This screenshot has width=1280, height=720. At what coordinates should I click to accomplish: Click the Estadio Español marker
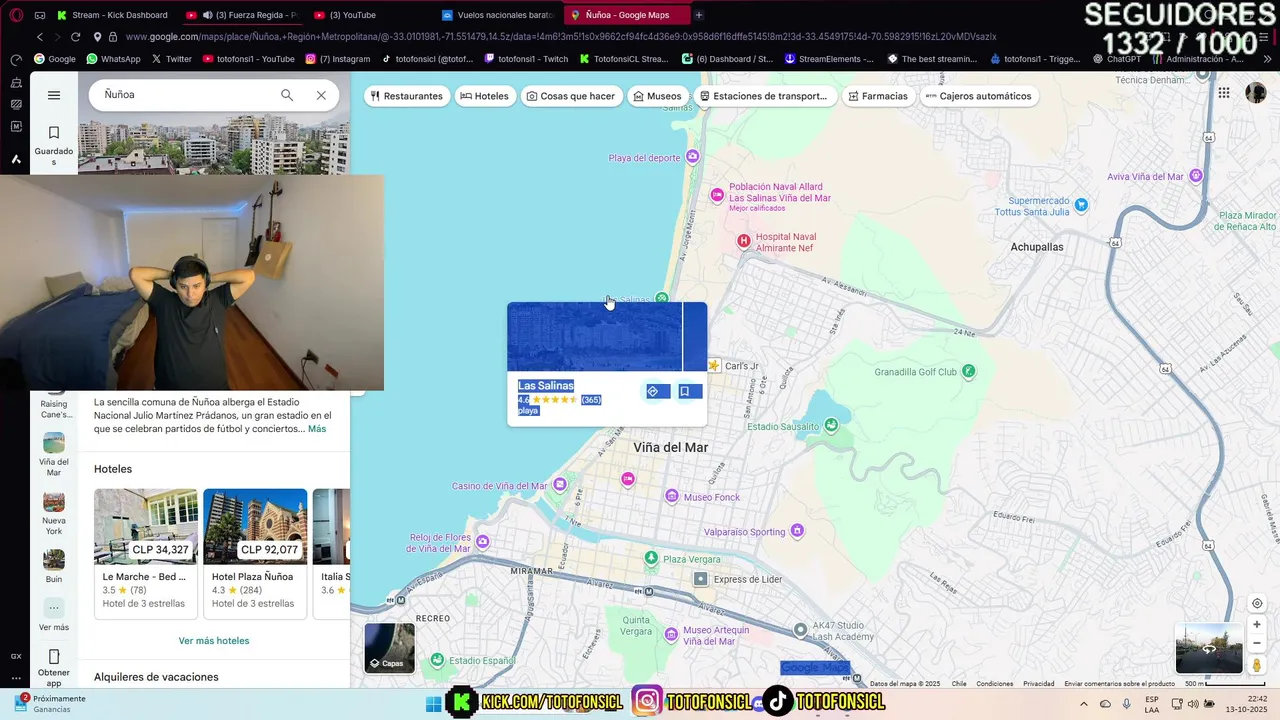coord(437,660)
